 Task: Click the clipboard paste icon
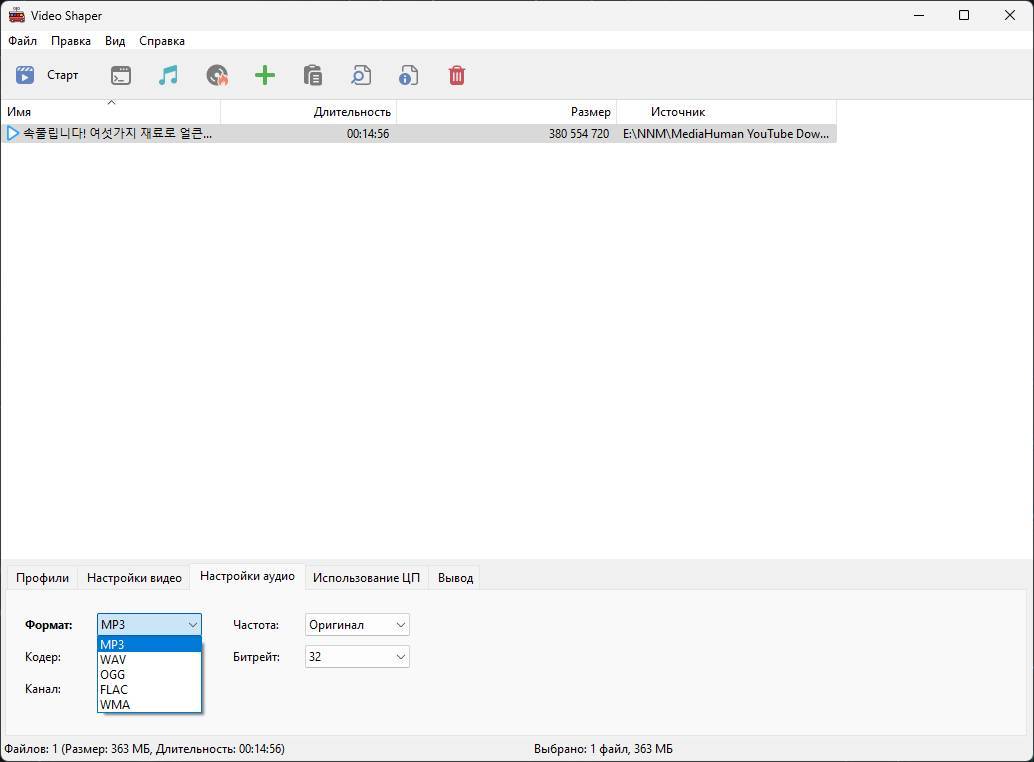tap(313, 75)
